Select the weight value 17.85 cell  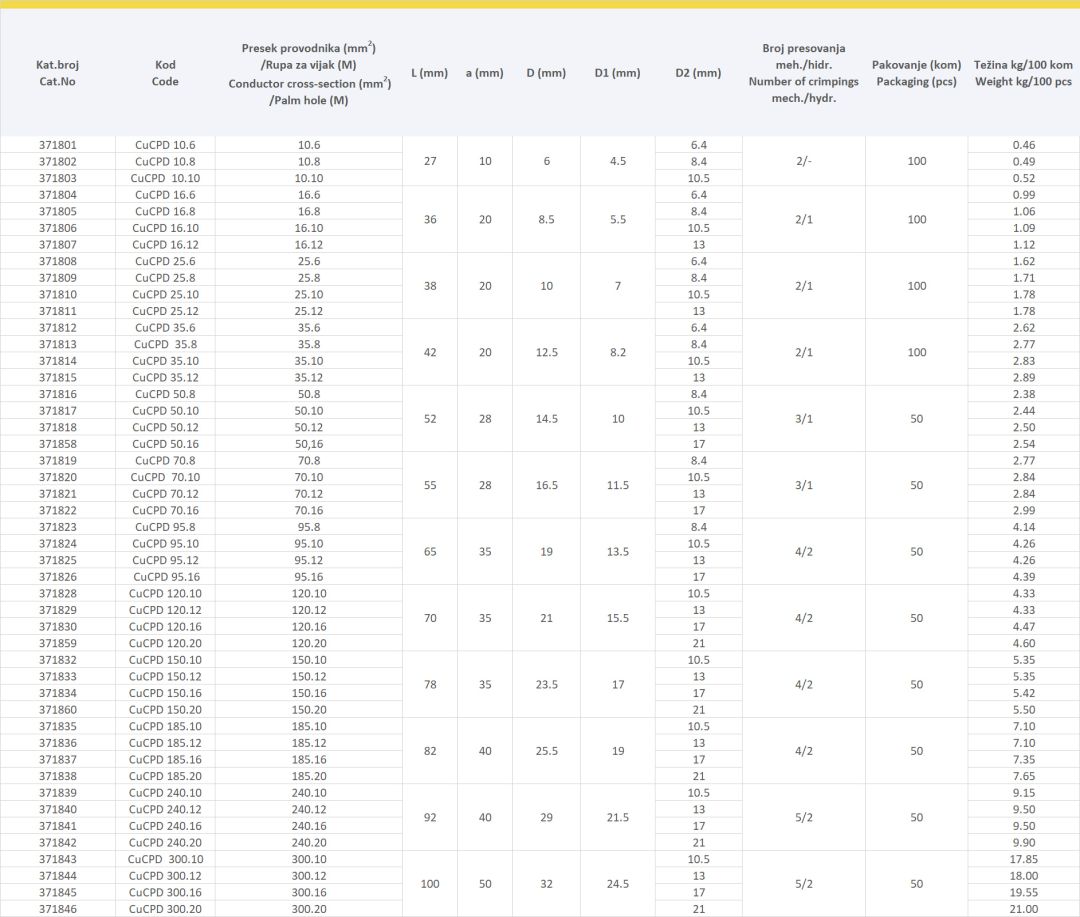pyautogui.click(x=1023, y=859)
